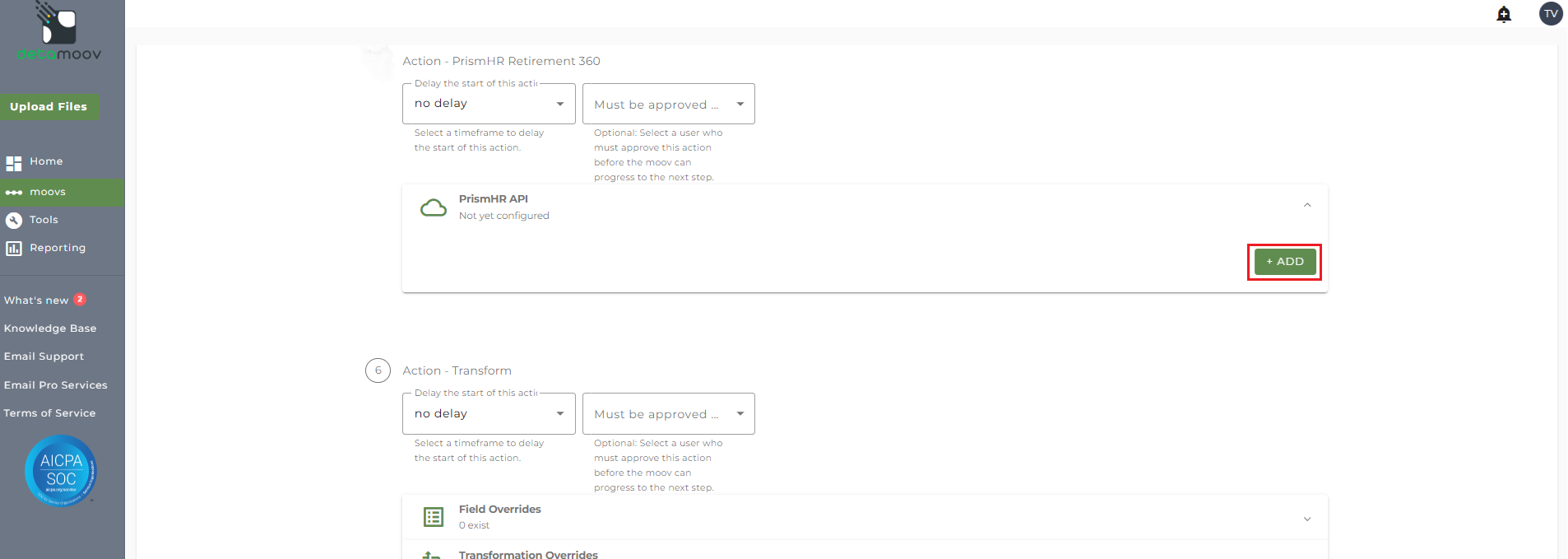This screenshot has width=1568, height=559.
Task: Click the datamoov logo
Action: tap(59, 33)
